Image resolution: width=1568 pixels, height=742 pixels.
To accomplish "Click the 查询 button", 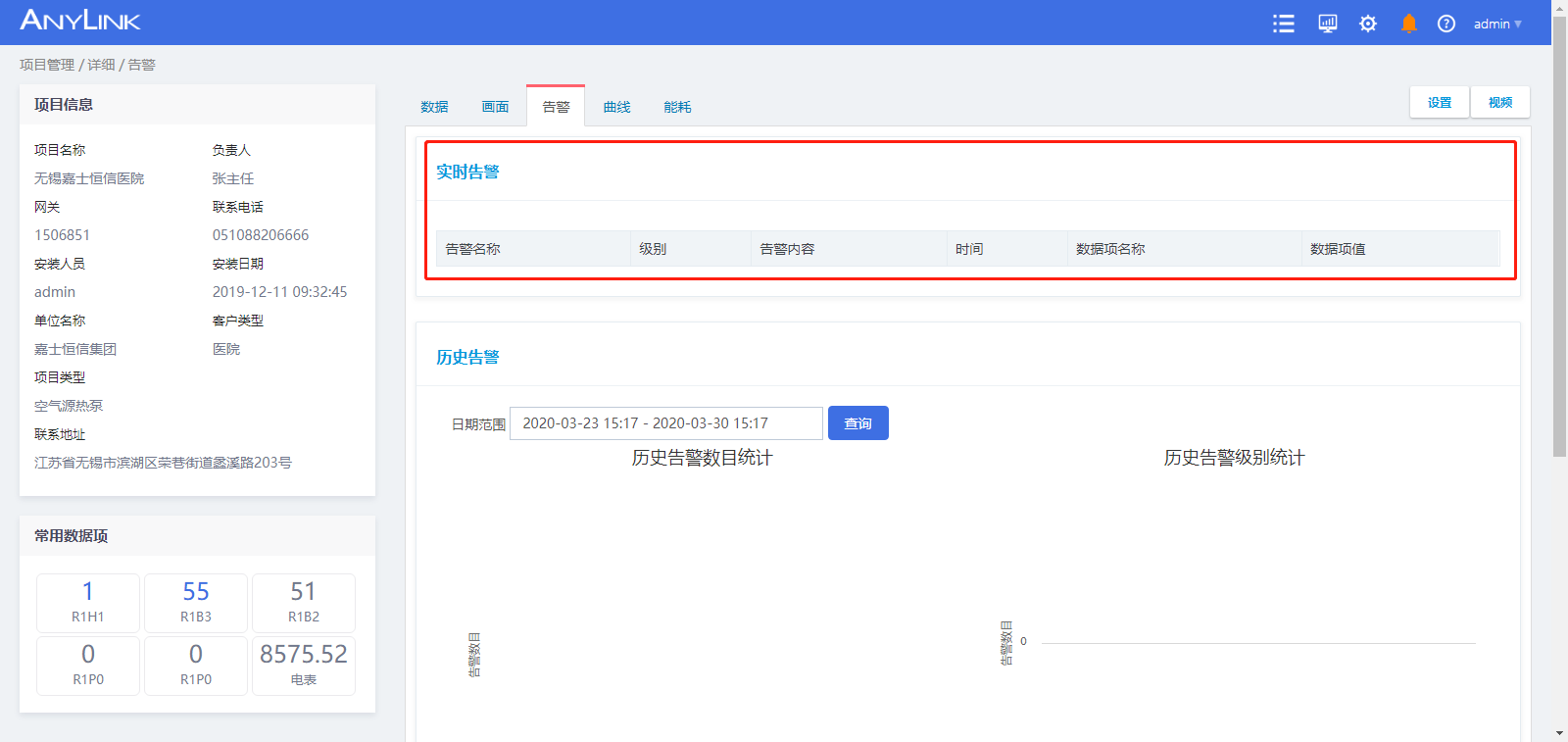I will click(x=858, y=423).
